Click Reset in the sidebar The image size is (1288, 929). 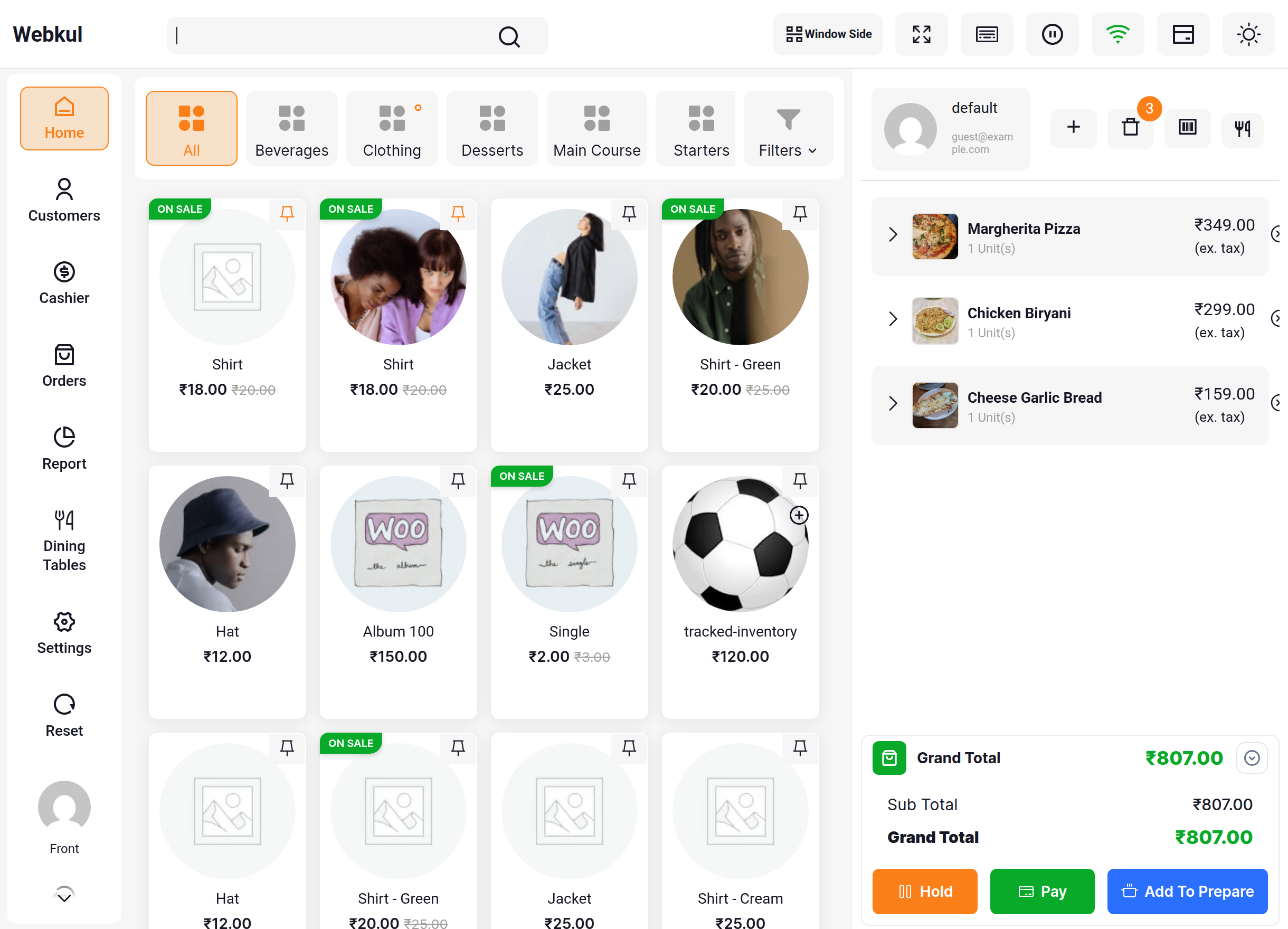coord(64,716)
